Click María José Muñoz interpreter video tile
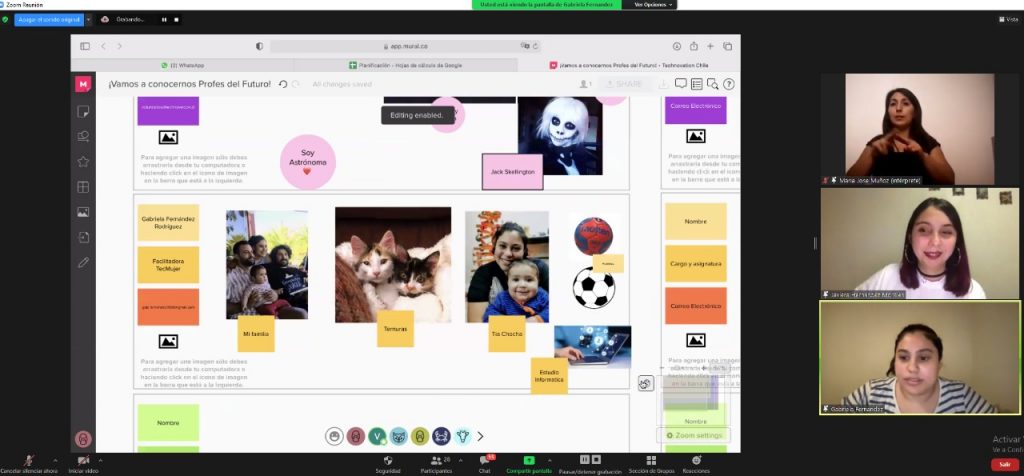The width and height of the screenshot is (1024, 476). click(x=919, y=129)
